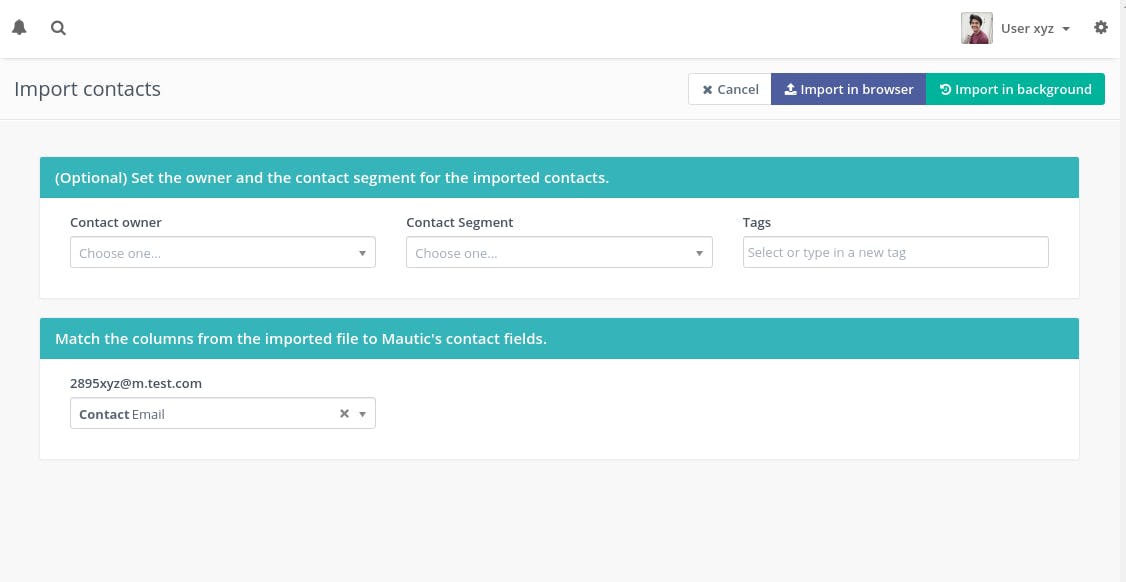Open the global search magnifier icon
This screenshot has height=582, width=1126.
tap(58, 28)
